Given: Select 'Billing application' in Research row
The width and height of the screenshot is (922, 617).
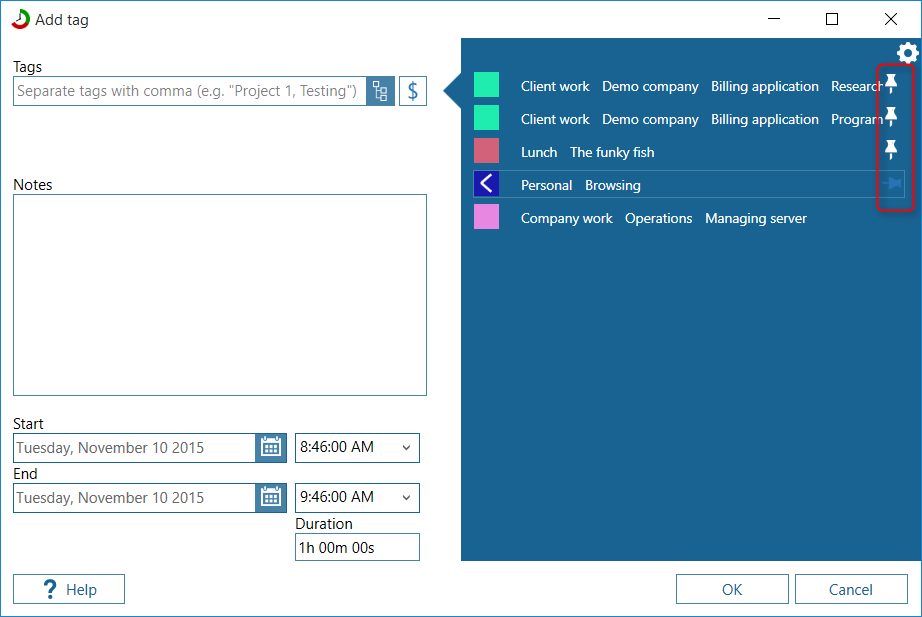Looking at the screenshot, I should click(765, 86).
